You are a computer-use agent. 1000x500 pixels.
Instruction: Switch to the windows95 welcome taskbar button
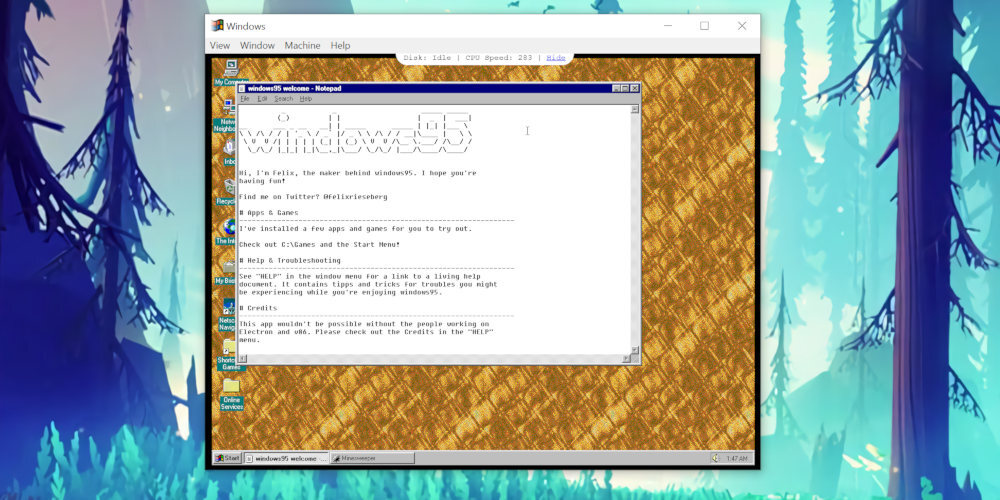(286, 458)
